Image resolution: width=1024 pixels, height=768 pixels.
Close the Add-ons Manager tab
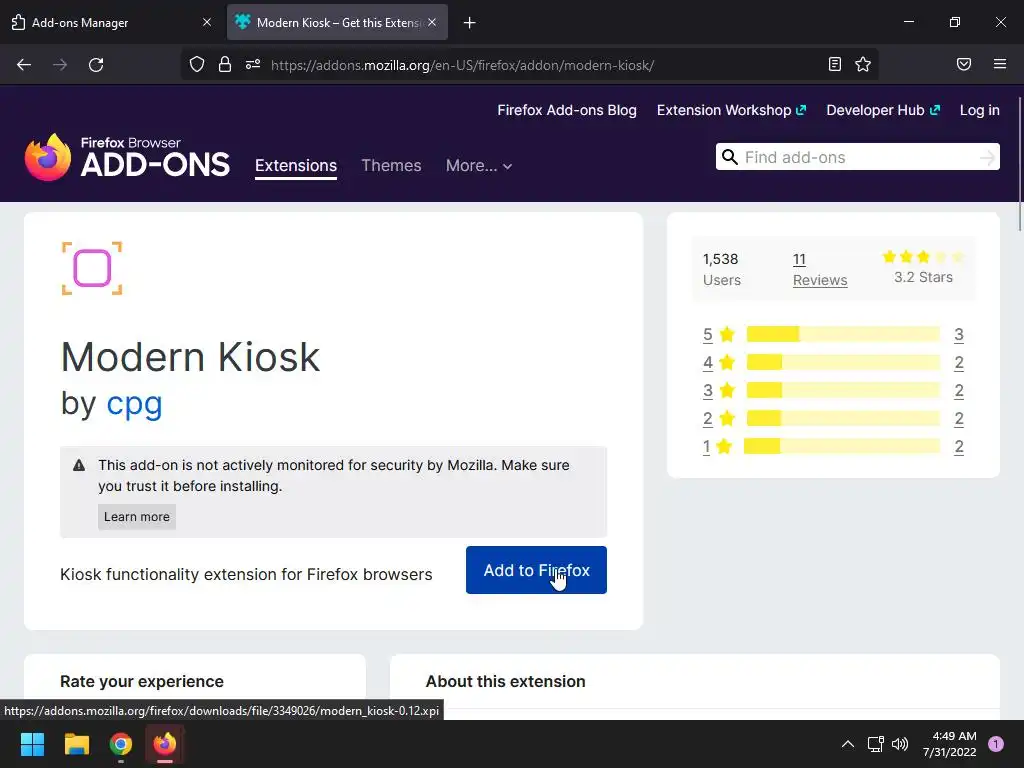[x=207, y=22]
